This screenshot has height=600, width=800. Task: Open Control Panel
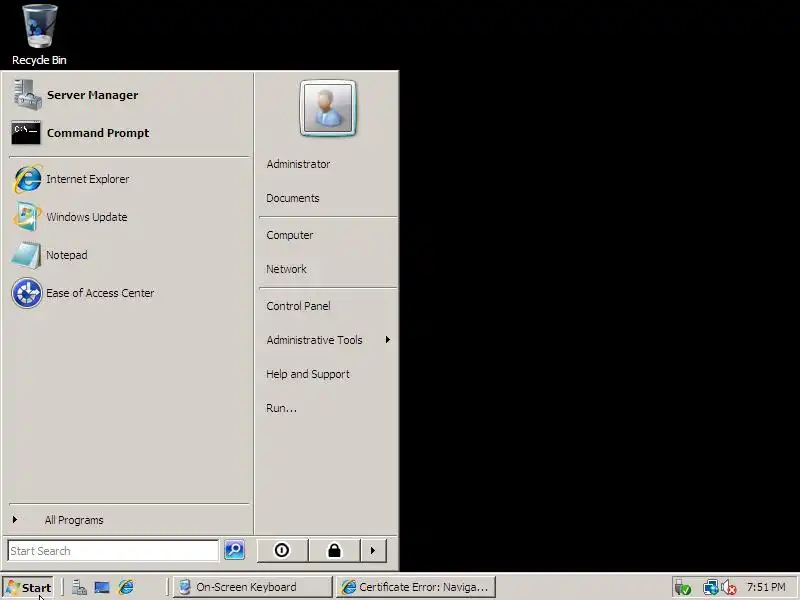328,306
